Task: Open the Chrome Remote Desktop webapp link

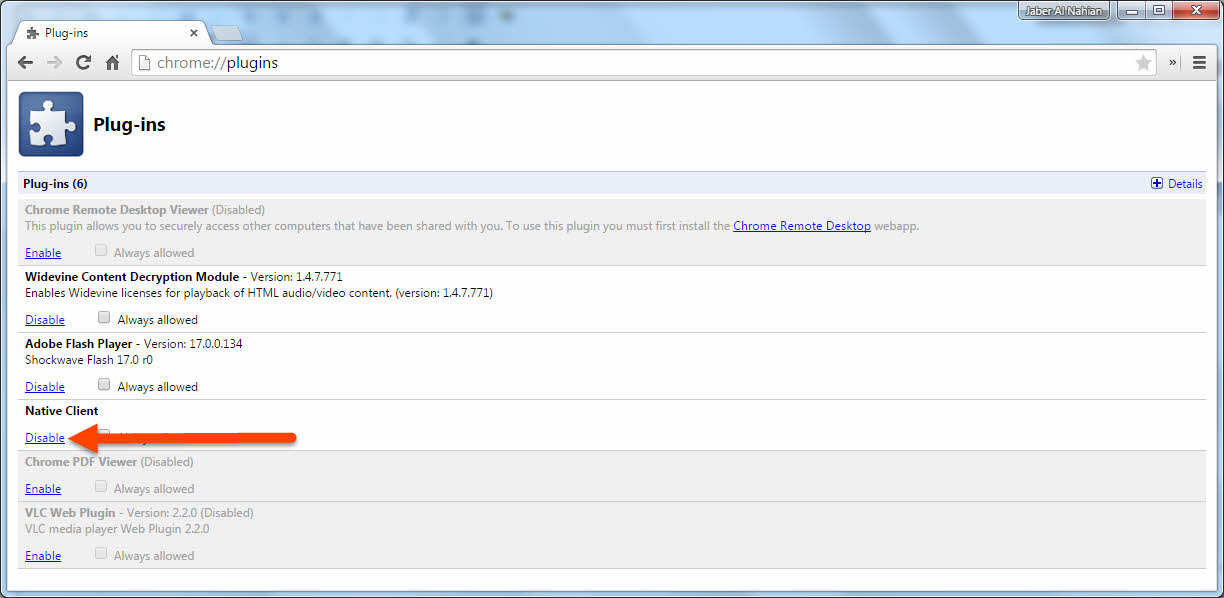Action: 801,226
